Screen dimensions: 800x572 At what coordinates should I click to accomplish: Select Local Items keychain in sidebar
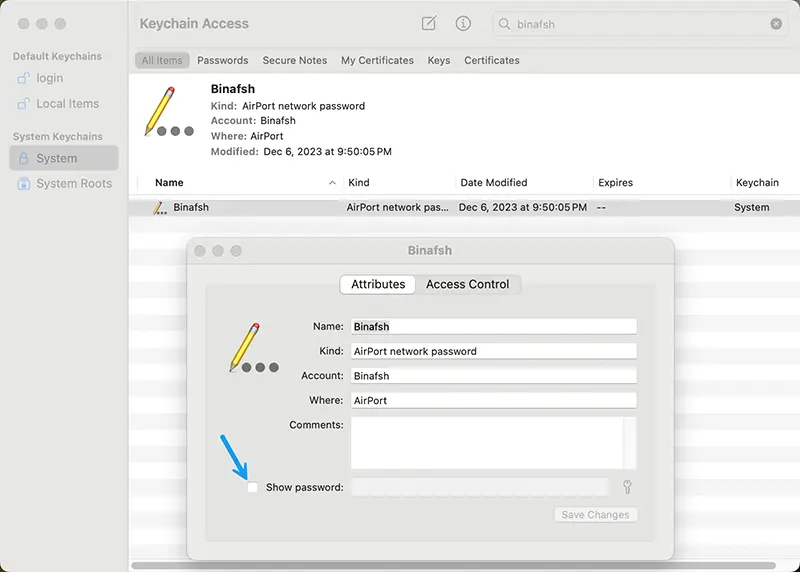(67, 104)
